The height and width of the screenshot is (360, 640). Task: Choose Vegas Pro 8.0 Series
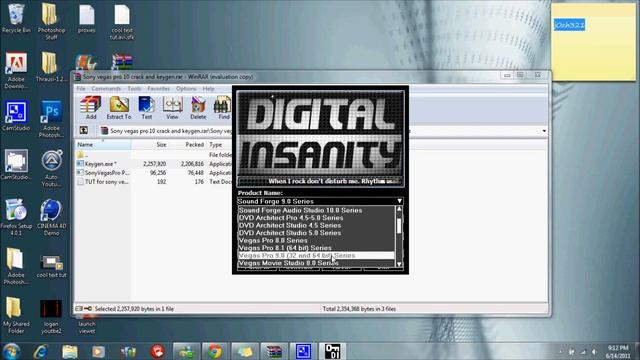point(316,240)
